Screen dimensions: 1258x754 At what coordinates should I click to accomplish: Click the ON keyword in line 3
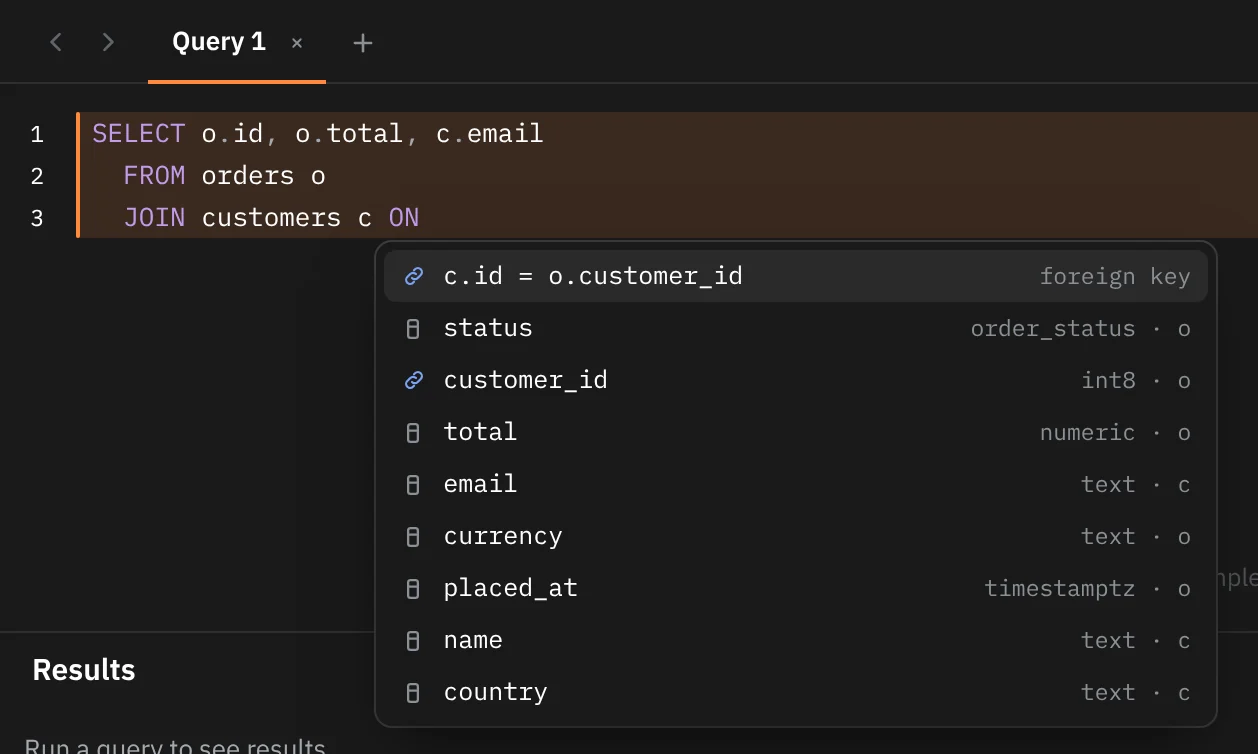[404, 218]
